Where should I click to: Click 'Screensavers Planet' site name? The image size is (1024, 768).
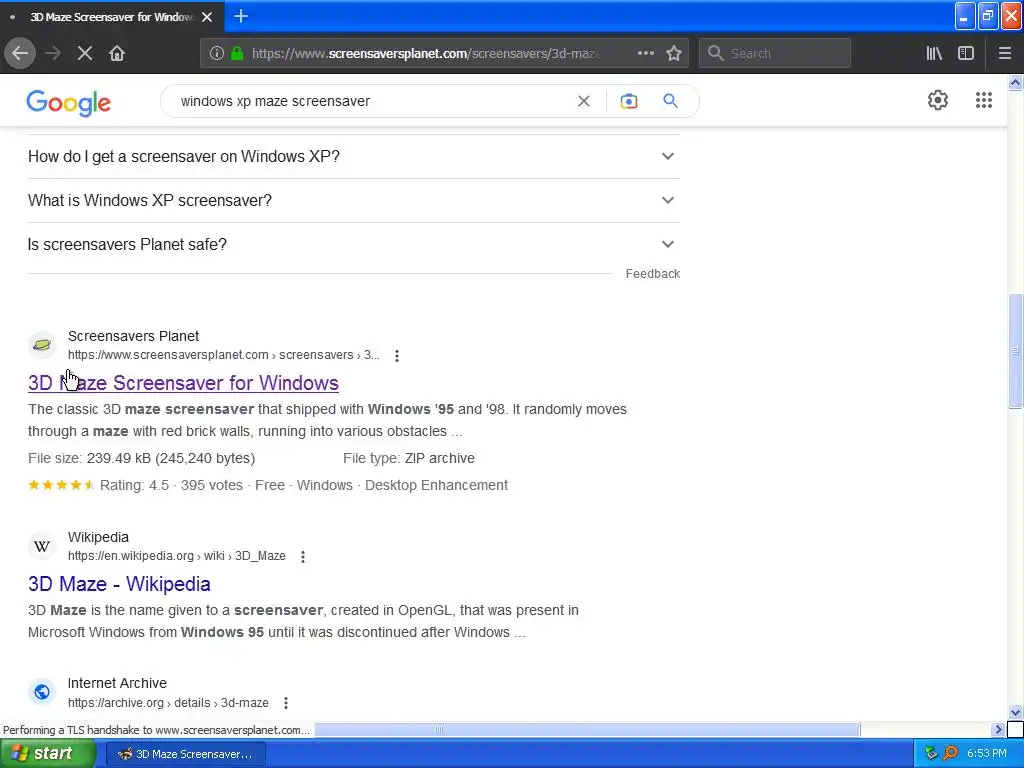pyautogui.click(x=133, y=336)
